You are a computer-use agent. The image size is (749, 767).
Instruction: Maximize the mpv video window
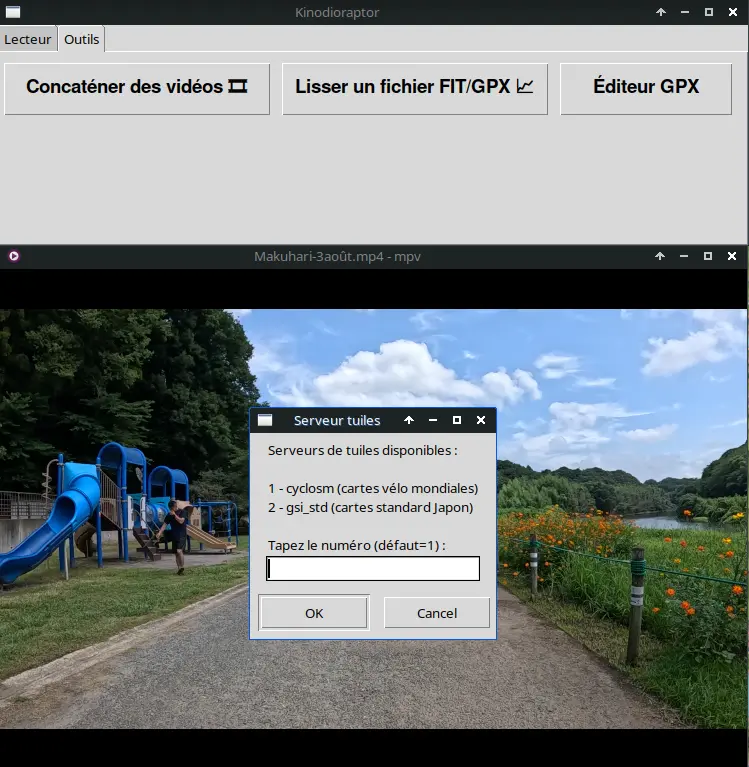tap(708, 256)
